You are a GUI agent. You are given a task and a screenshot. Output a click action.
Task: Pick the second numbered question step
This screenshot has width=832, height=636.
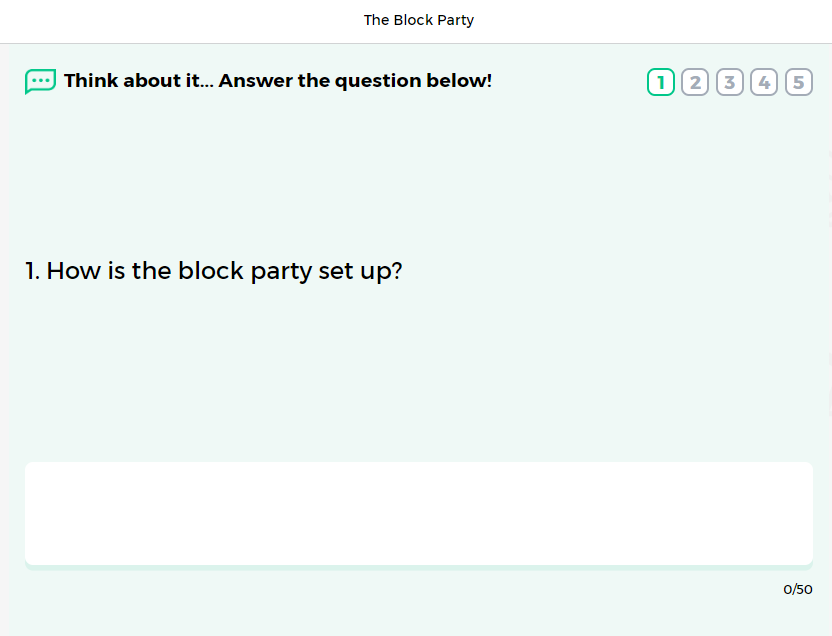click(x=695, y=82)
